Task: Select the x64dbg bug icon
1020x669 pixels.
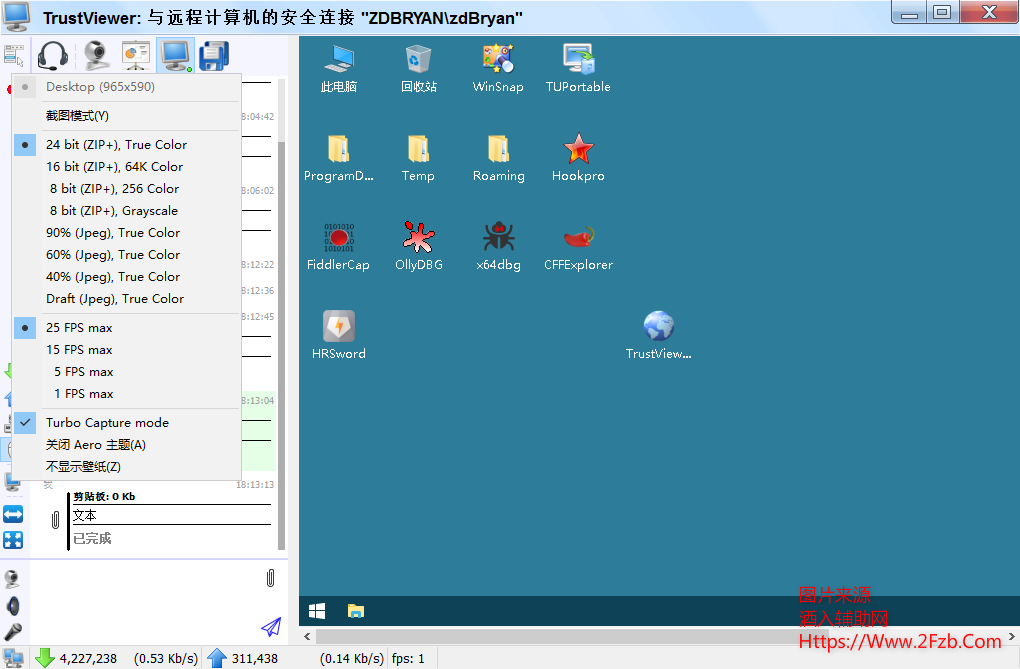Action: [x=498, y=246]
